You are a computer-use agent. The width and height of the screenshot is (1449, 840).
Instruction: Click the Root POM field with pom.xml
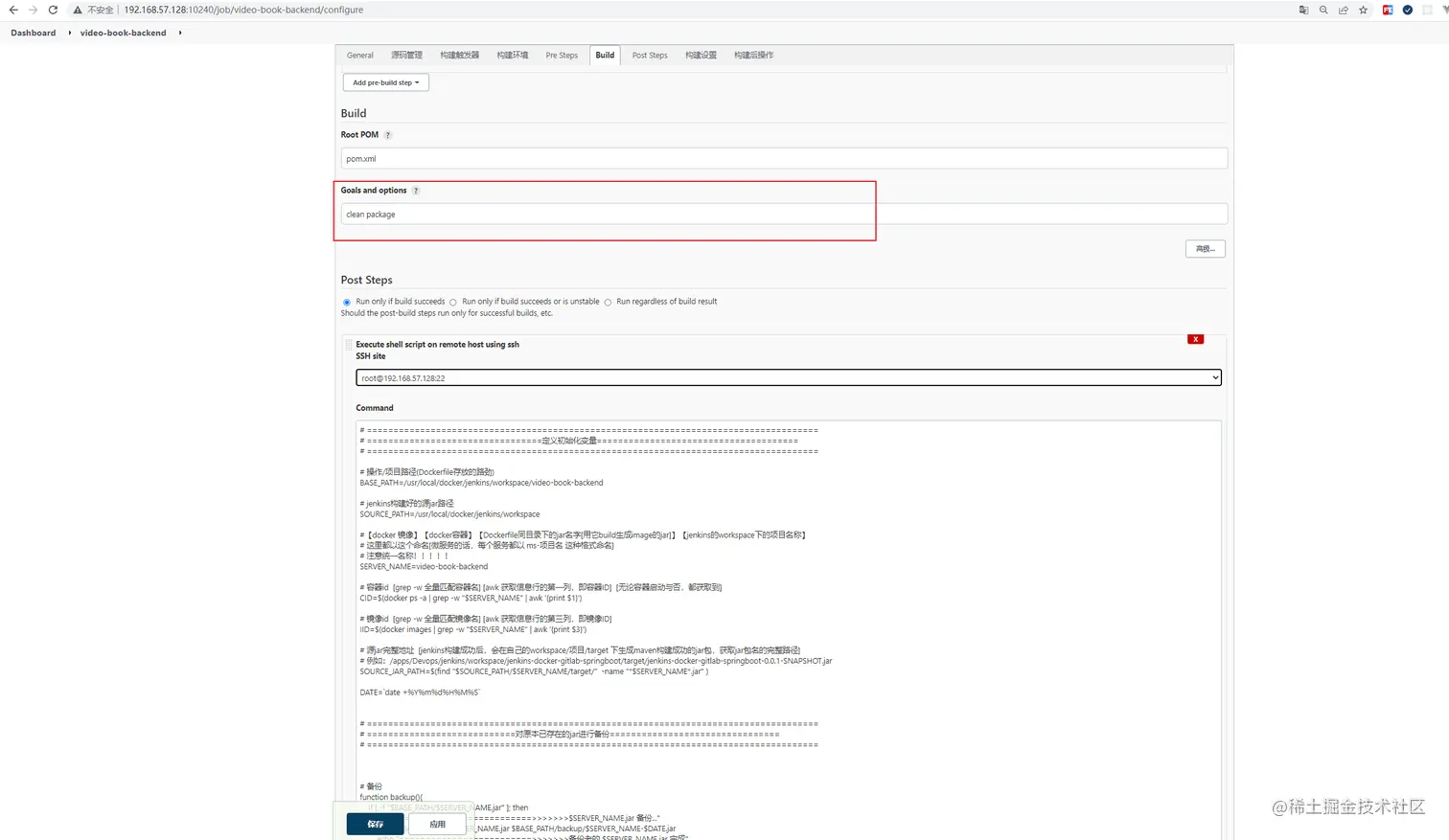[x=784, y=159]
